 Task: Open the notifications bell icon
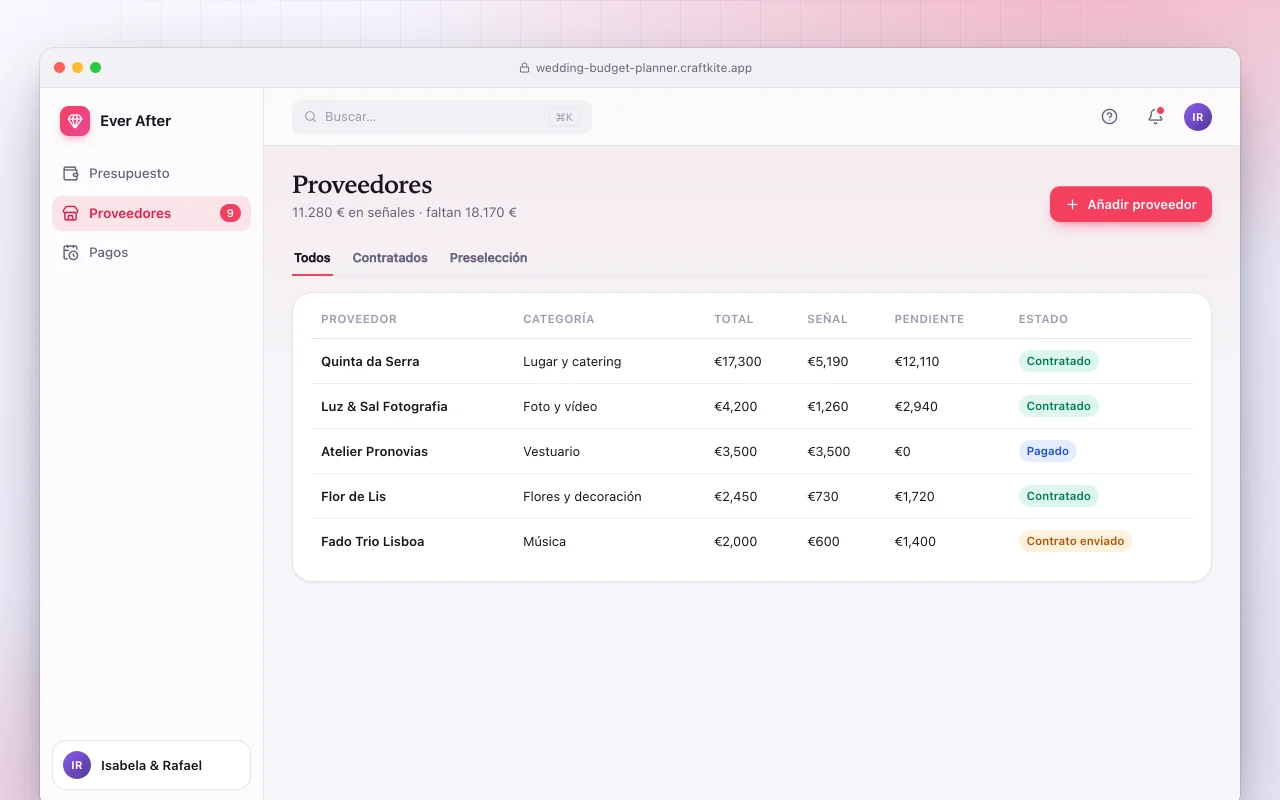tap(1155, 117)
